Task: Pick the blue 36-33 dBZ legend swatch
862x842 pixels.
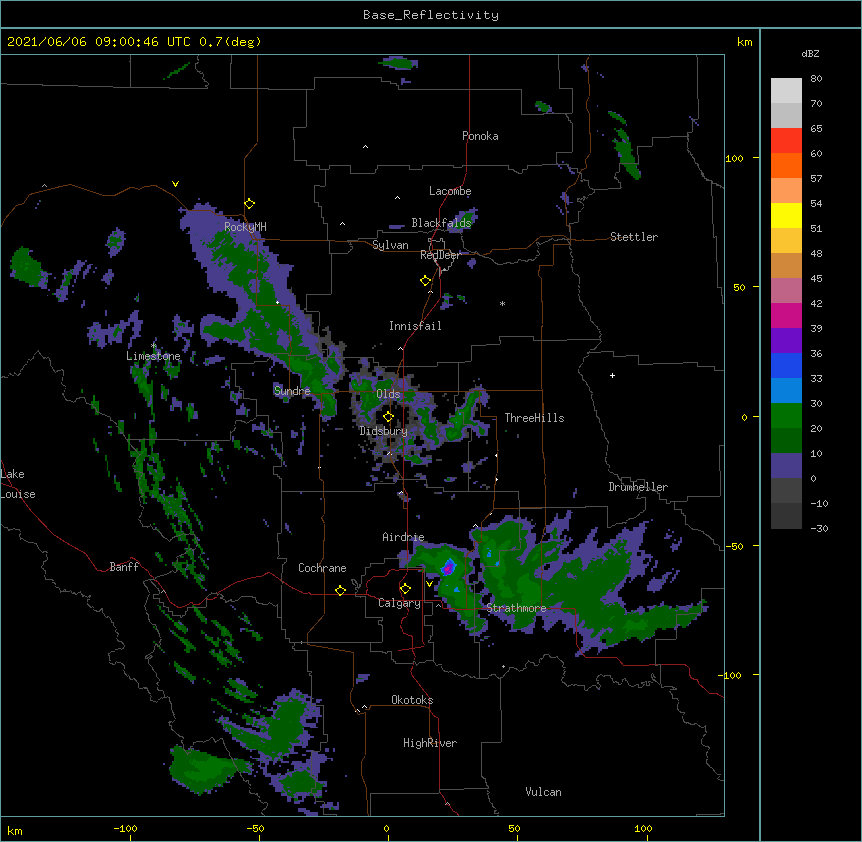Action: click(786, 366)
